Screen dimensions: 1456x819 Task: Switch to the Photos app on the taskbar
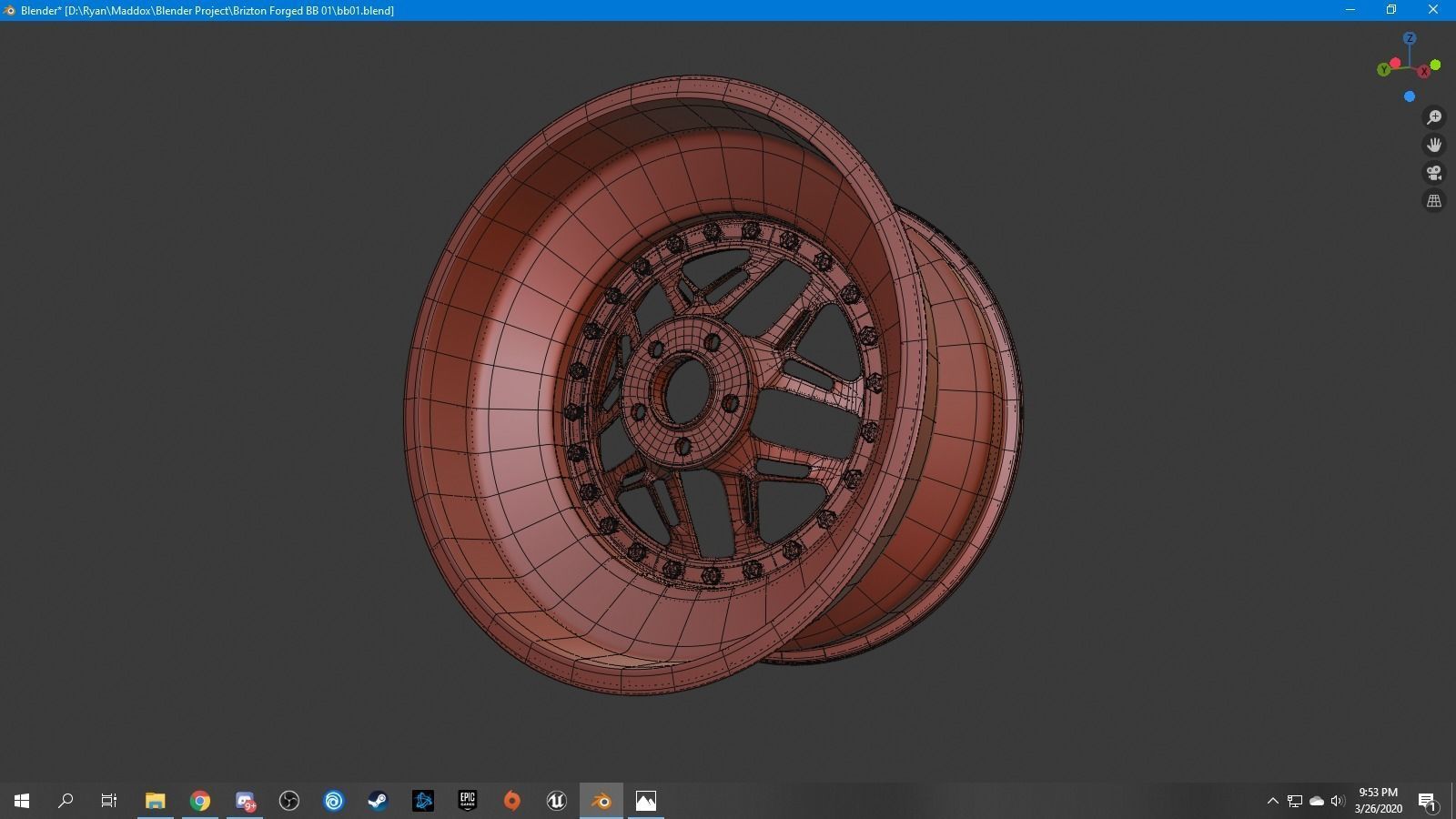click(x=646, y=801)
